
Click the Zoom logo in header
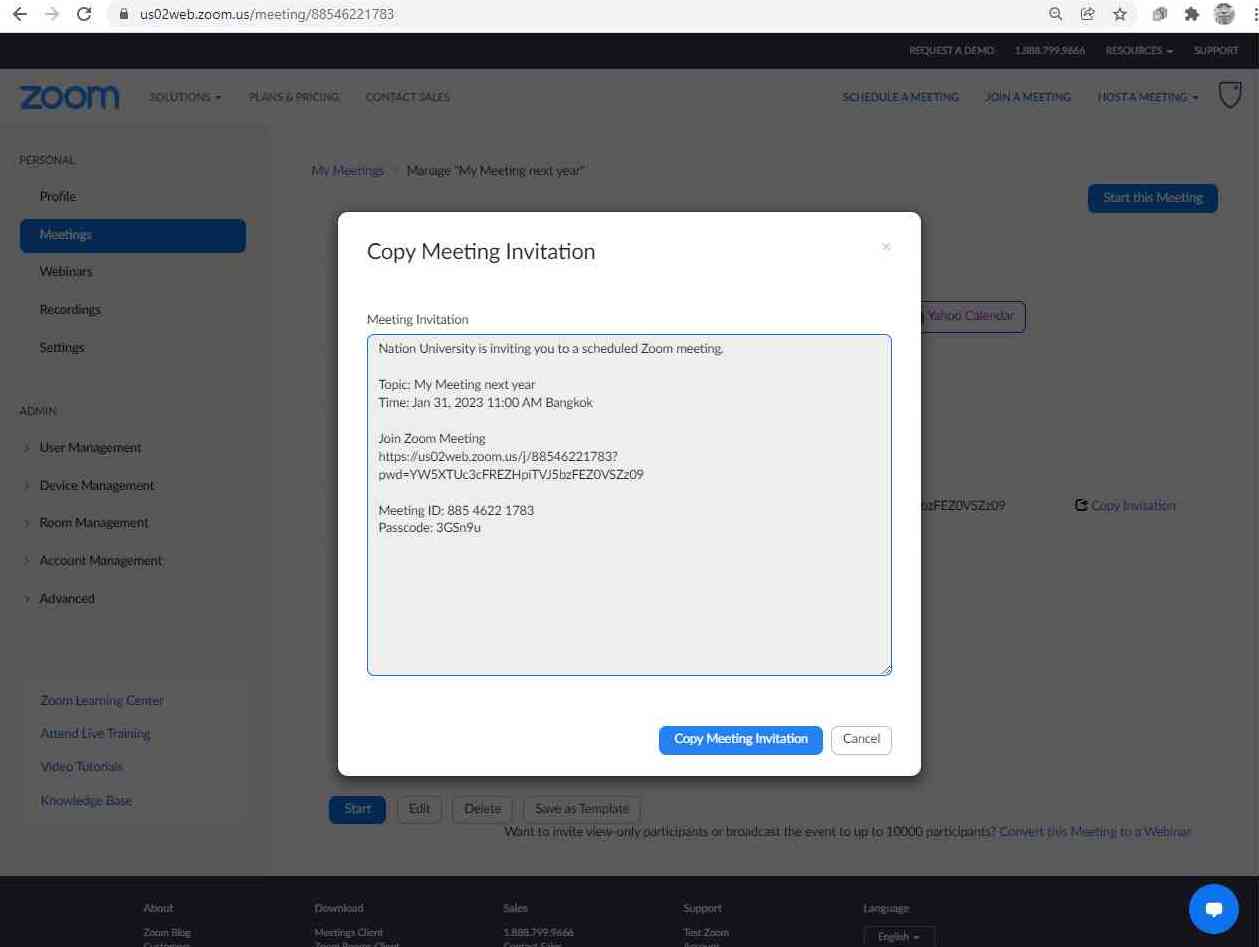[x=69, y=97]
